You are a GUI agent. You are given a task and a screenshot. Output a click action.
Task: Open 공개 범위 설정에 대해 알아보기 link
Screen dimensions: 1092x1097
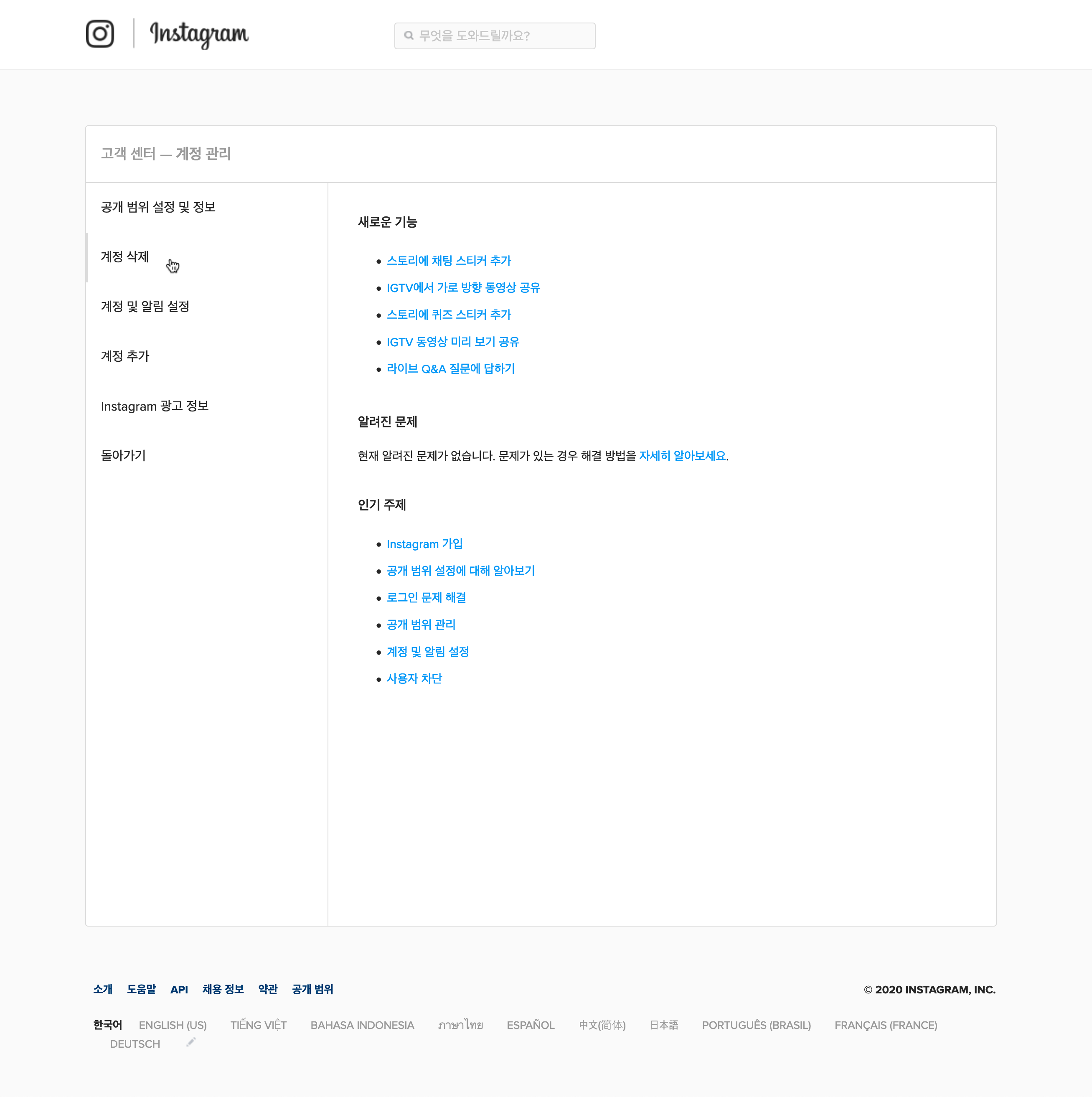[461, 571]
